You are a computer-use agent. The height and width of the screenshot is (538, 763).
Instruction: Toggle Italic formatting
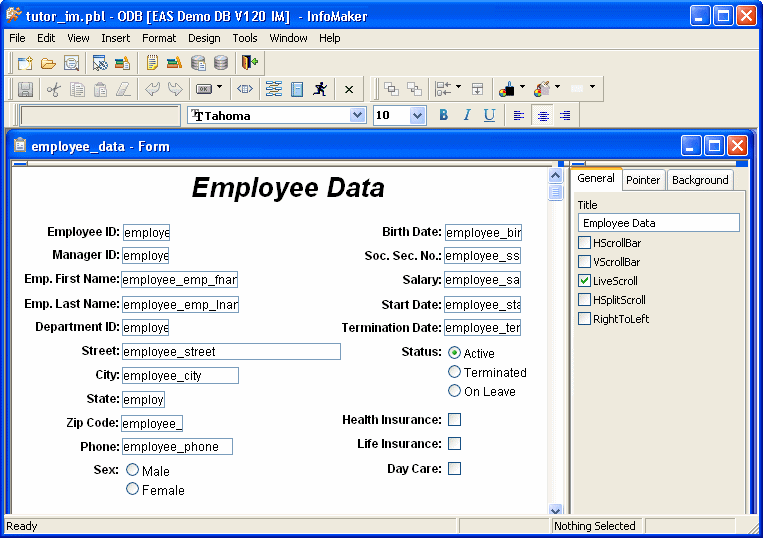point(467,115)
